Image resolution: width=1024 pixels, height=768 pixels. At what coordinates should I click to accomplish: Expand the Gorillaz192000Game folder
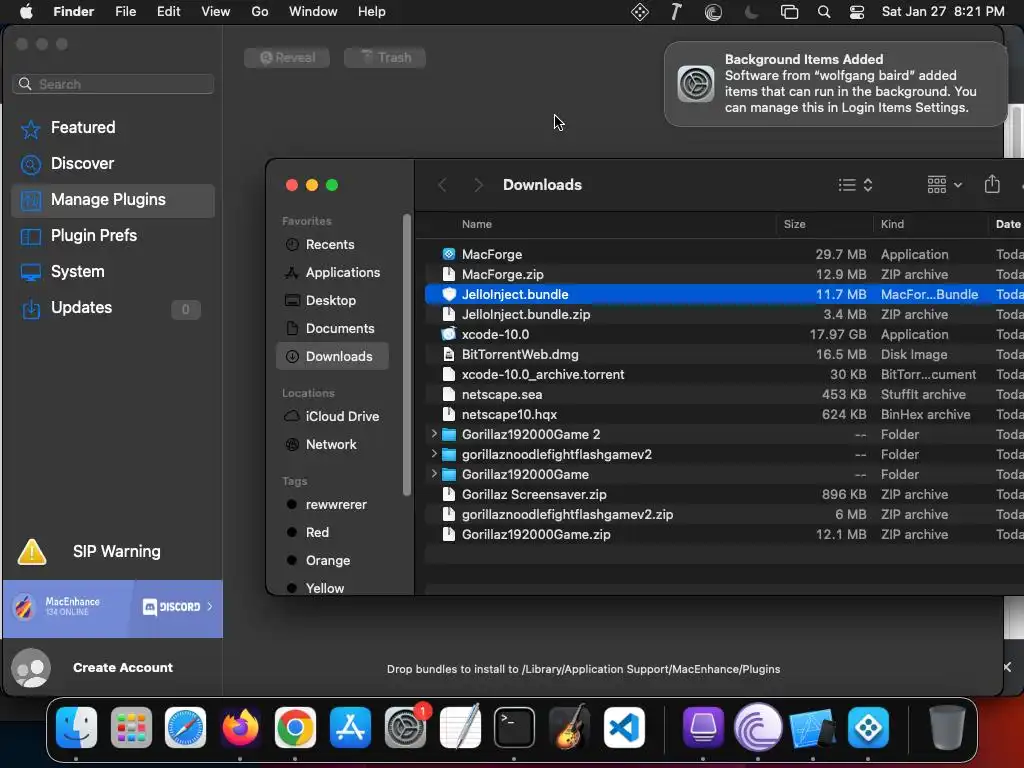434,474
